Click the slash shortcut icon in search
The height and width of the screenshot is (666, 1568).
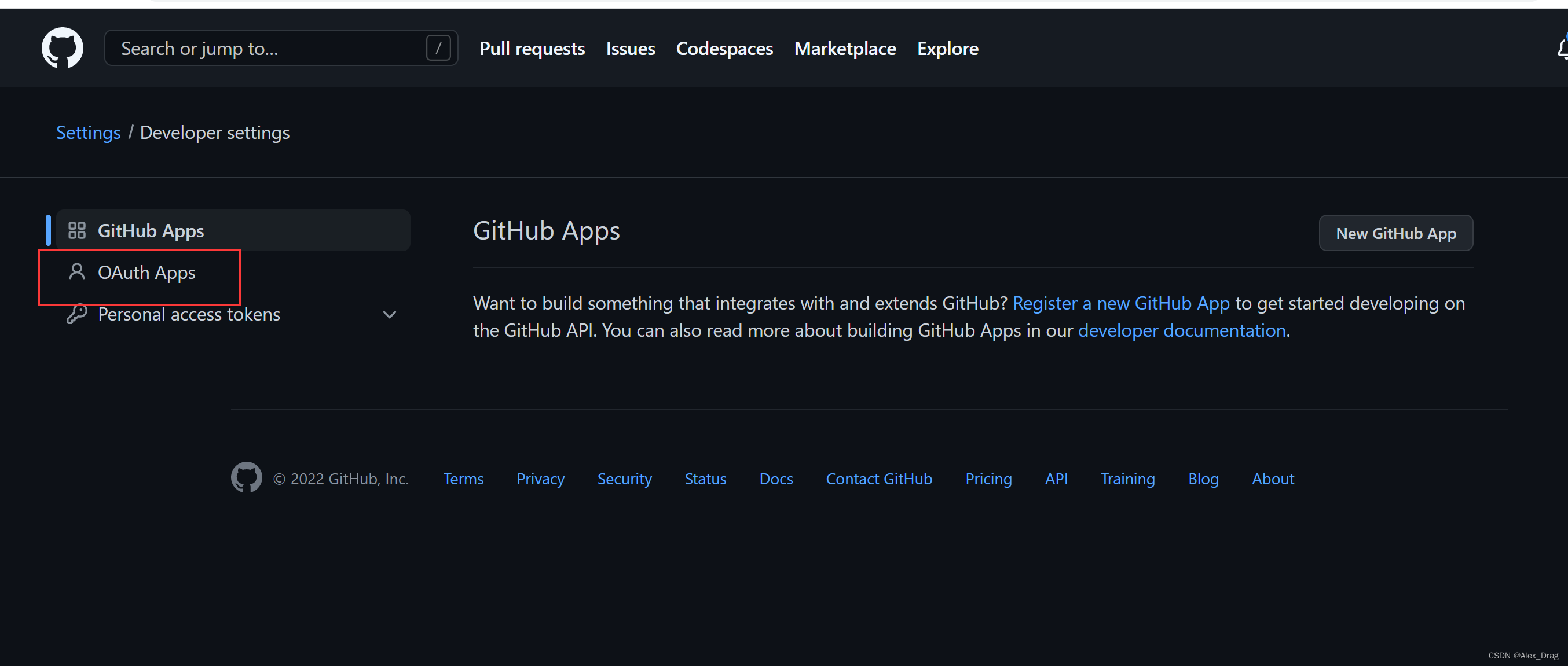click(438, 48)
